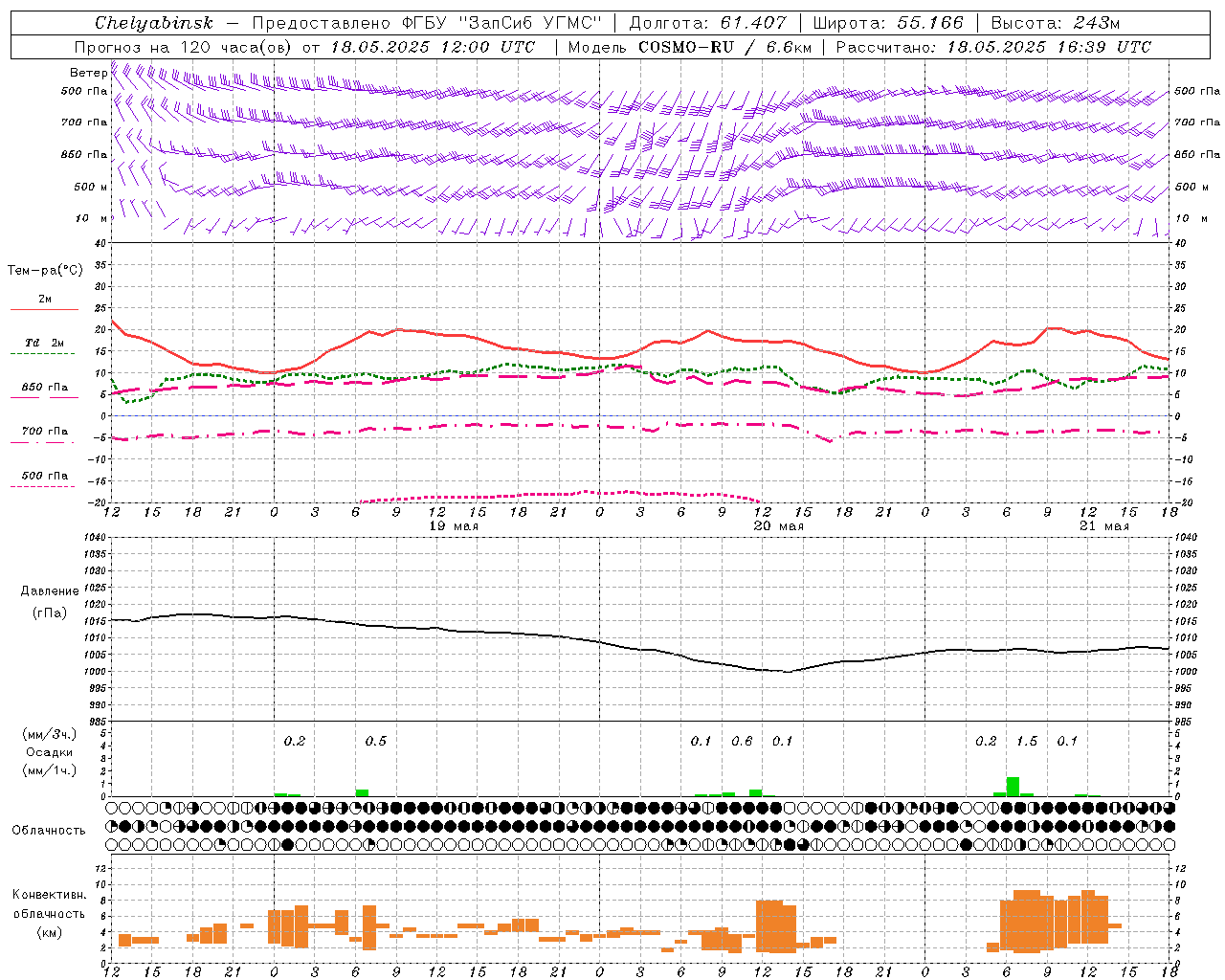Select the '0.6' precipitation amount value
1225x980 pixels.
(742, 741)
